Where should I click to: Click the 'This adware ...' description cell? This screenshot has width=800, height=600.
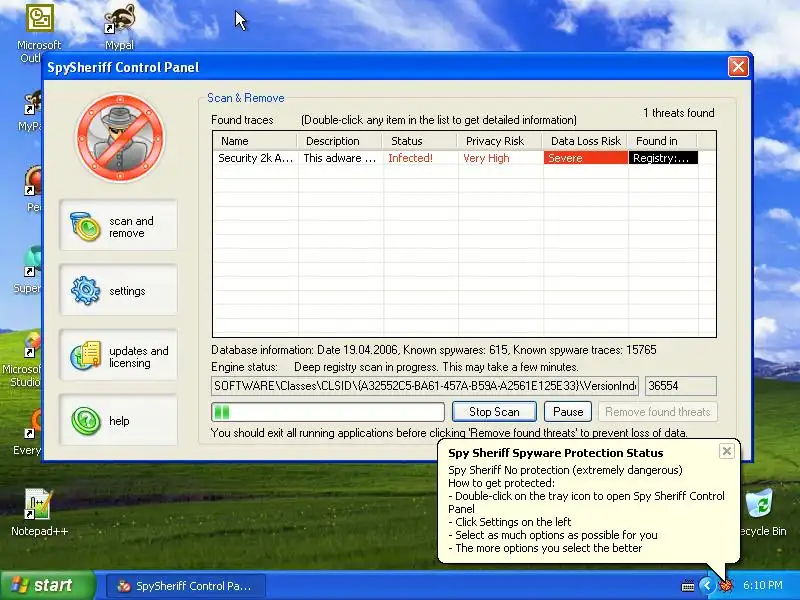click(x=340, y=158)
